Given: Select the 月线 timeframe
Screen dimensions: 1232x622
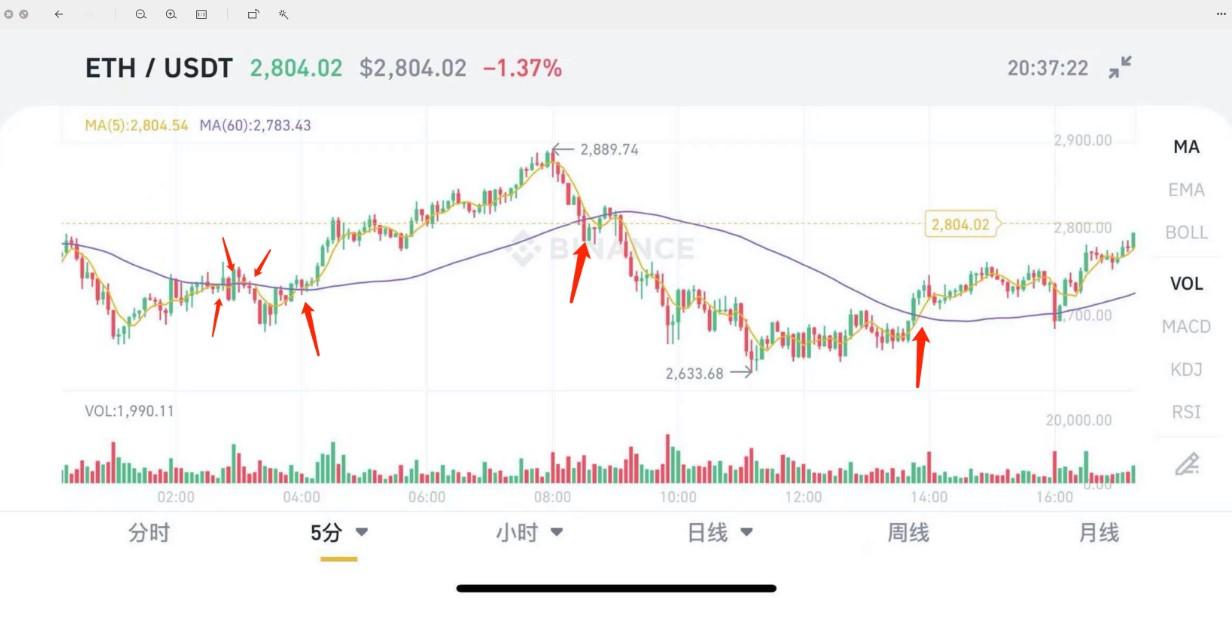Looking at the screenshot, I should point(1098,533).
